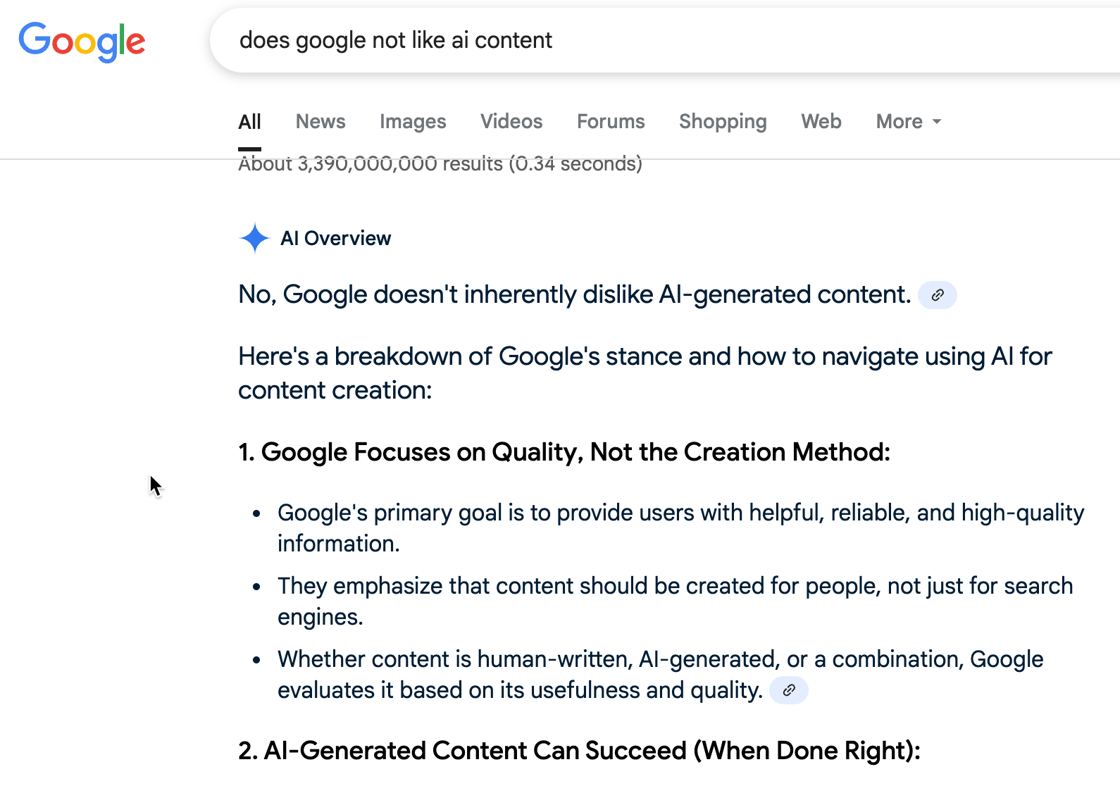Click the AI Overview sparkle icon
1120x793 pixels.
click(x=255, y=238)
